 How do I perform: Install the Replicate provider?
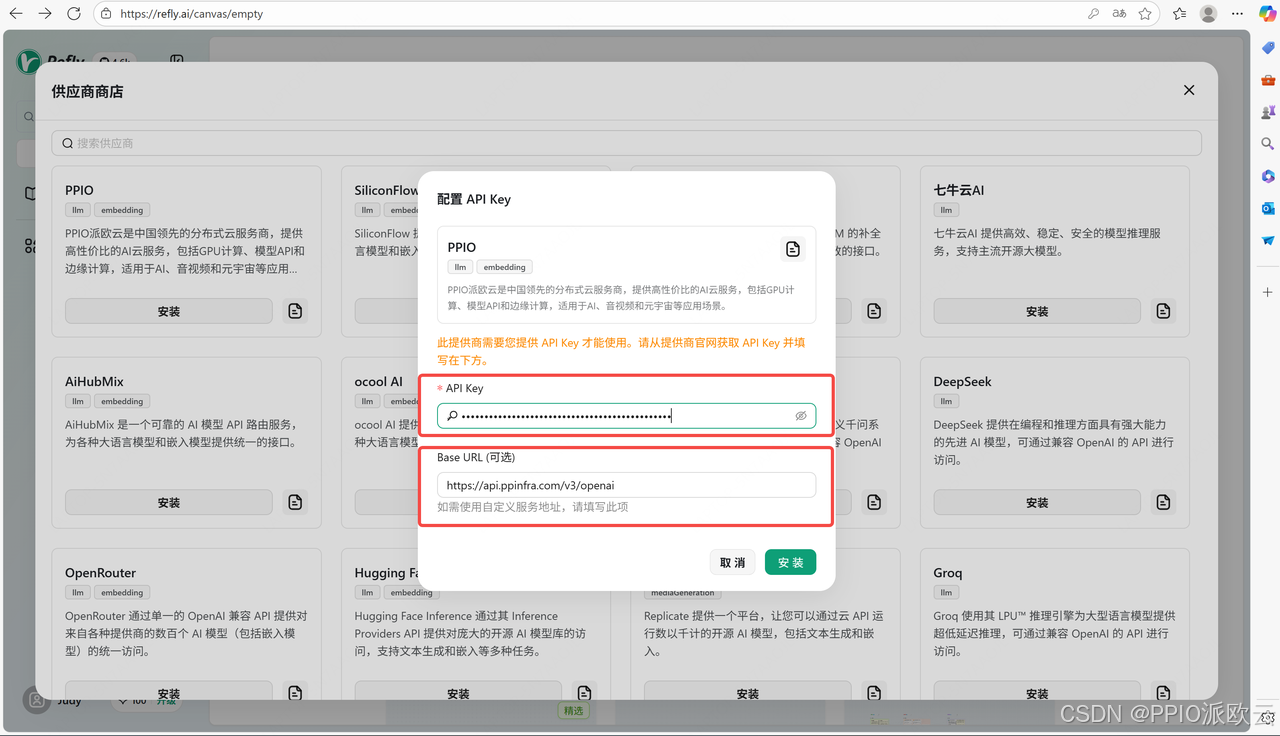click(748, 693)
